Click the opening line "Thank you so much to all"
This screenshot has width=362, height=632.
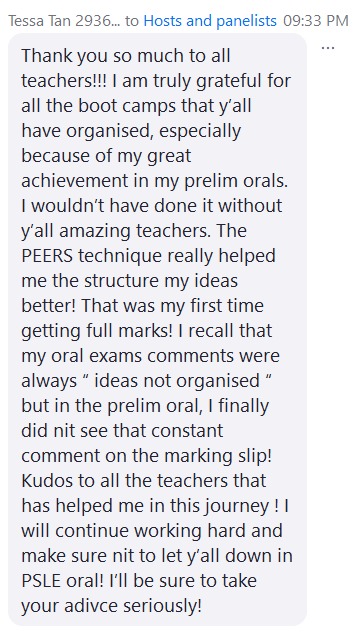[x=126, y=56]
